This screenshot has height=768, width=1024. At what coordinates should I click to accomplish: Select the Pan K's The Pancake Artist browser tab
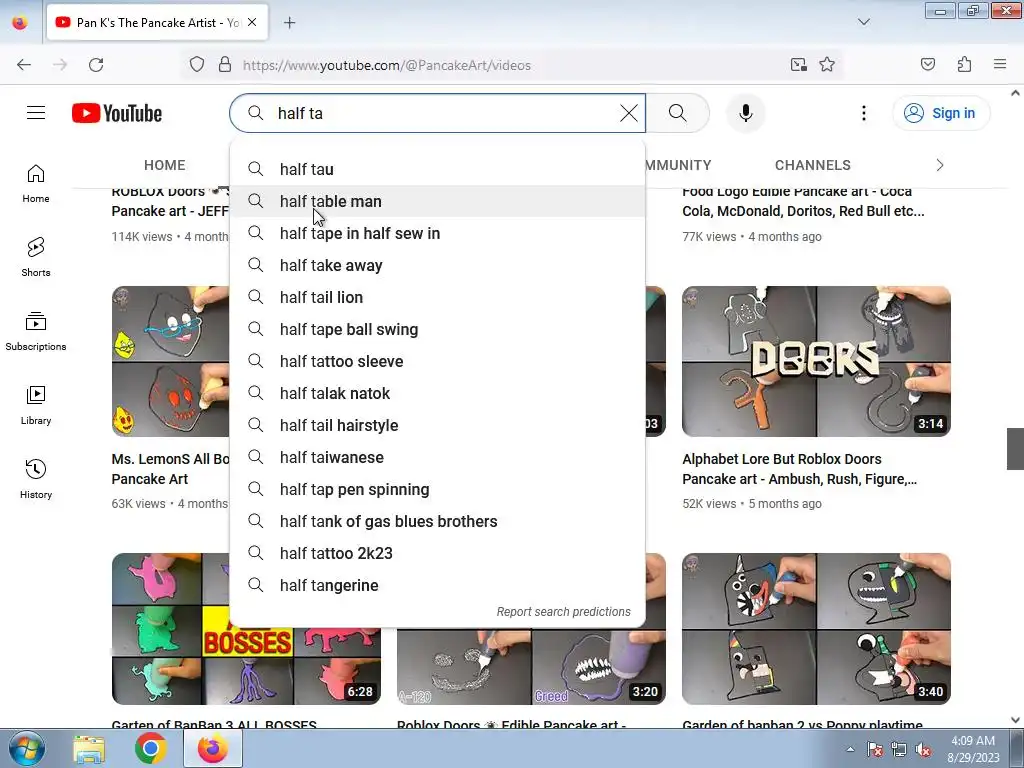[x=157, y=23]
